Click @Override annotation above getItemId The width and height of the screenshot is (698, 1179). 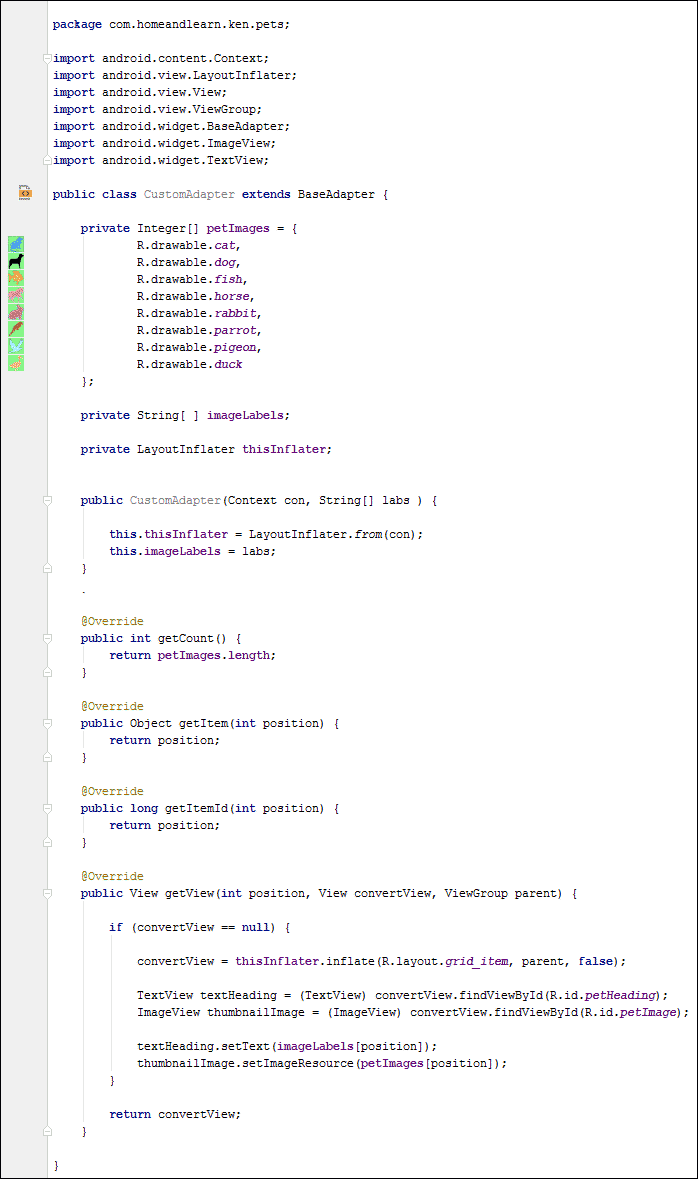point(112,791)
